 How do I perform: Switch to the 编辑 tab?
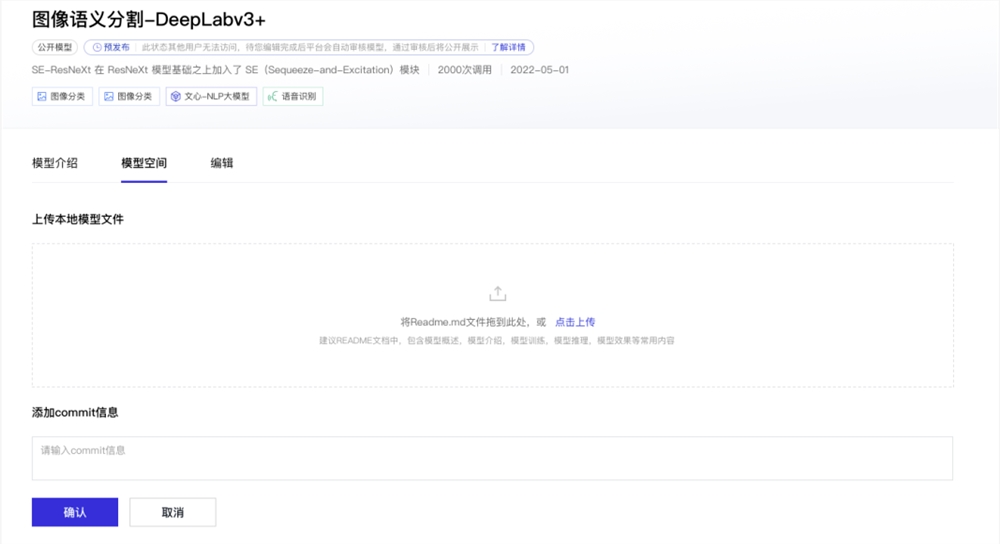[x=222, y=163]
